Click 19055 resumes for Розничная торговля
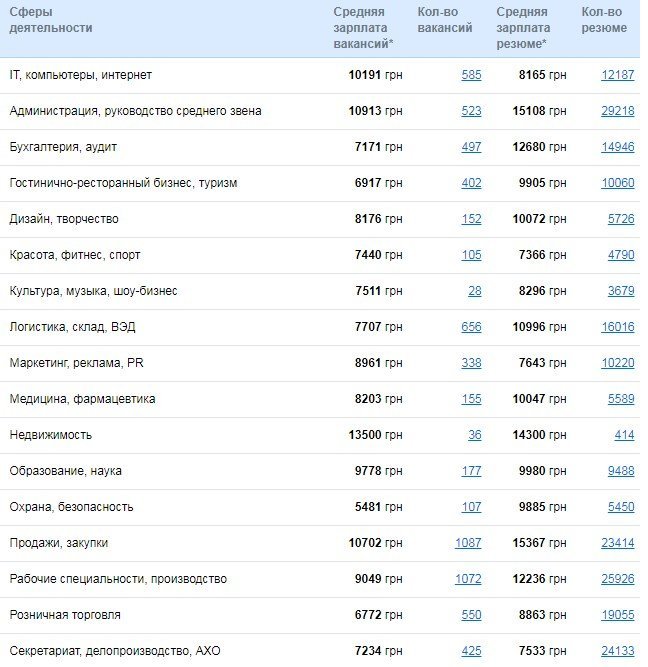This screenshot has width=648, height=667. pos(617,615)
